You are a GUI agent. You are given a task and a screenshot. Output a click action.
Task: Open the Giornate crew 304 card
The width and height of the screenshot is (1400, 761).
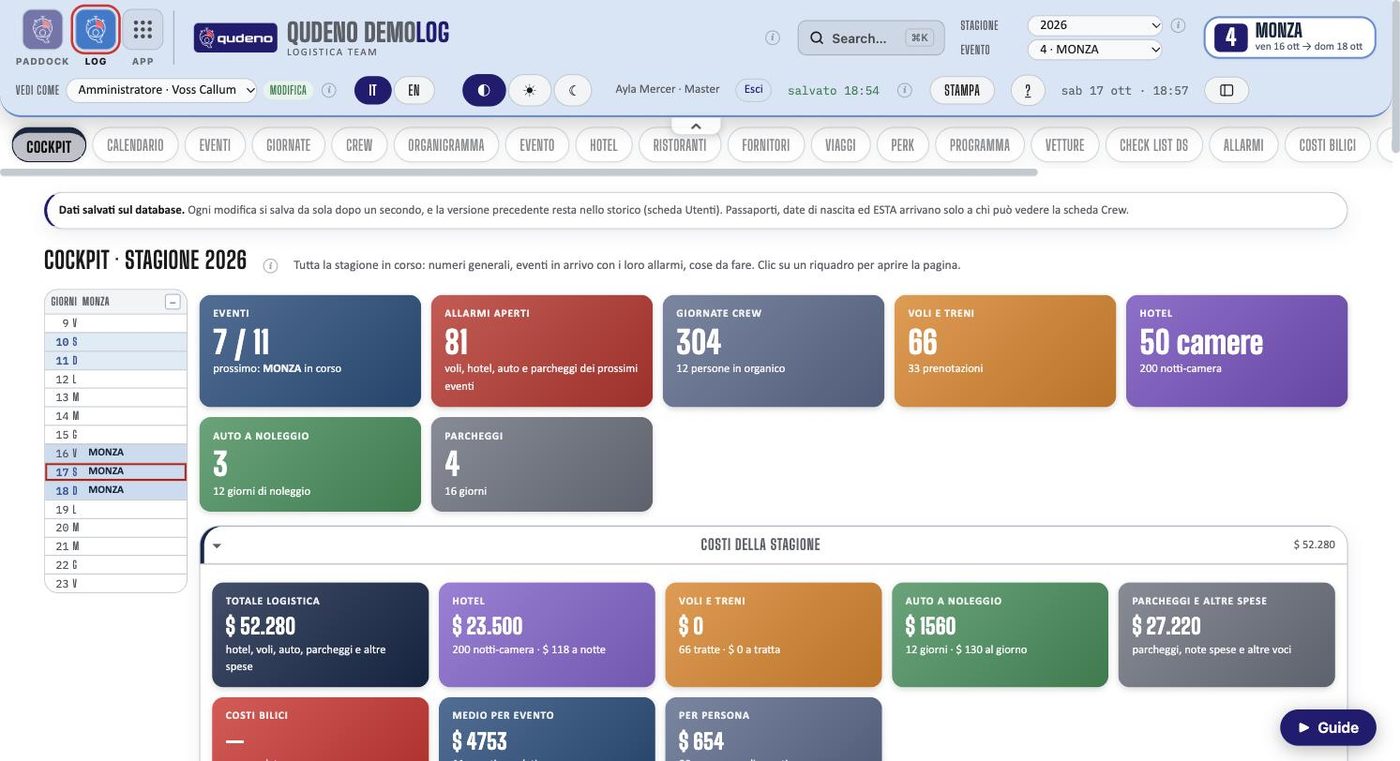click(x=774, y=351)
